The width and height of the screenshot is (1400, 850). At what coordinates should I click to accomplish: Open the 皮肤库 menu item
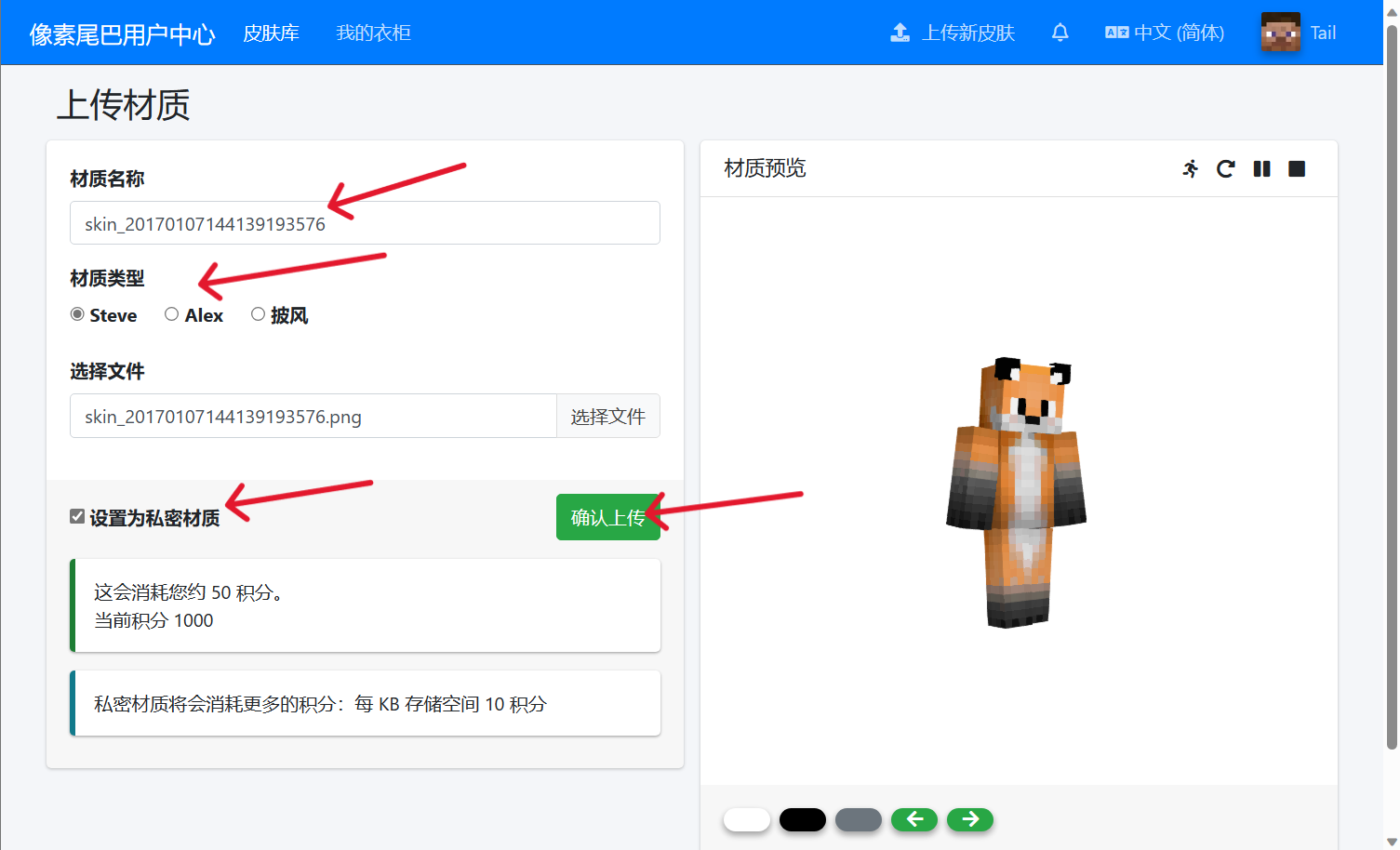(x=271, y=33)
